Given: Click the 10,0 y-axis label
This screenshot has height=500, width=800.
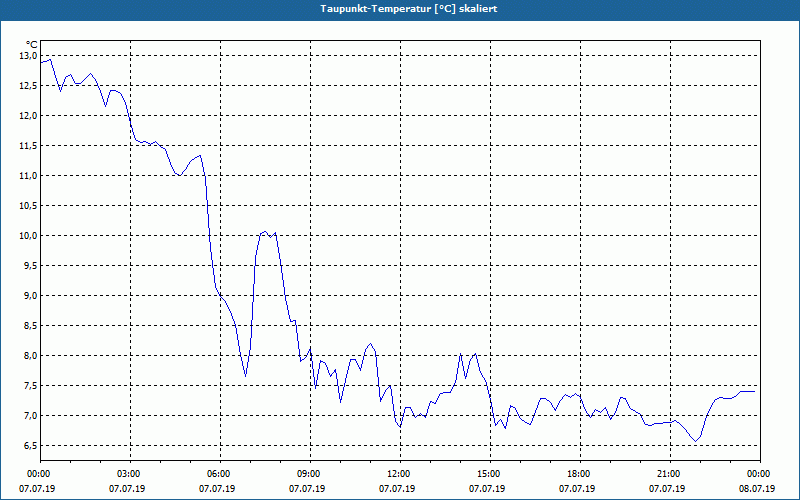Looking at the screenshot, I should point(28,236).
